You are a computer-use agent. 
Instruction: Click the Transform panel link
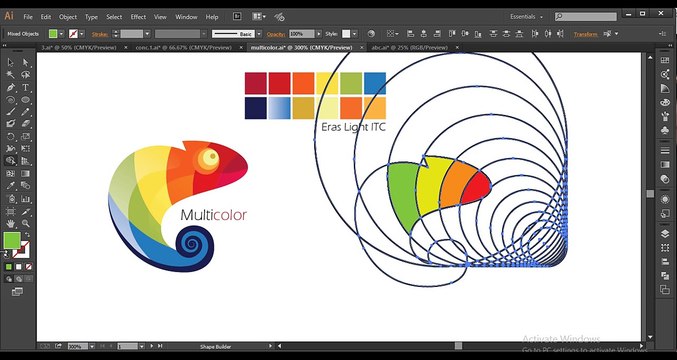coord(586,34)
